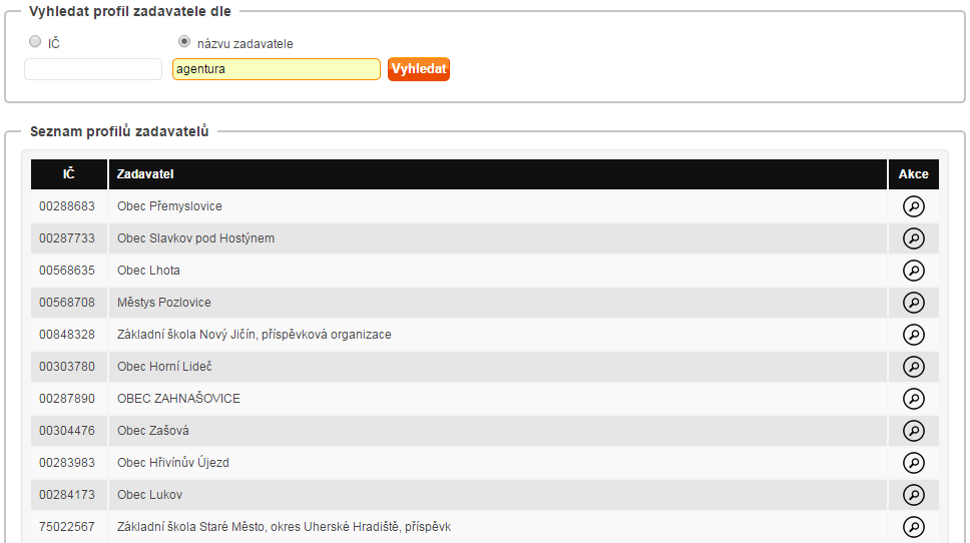
Task: Click IČ value 00284173
Action: pos(67,495)
